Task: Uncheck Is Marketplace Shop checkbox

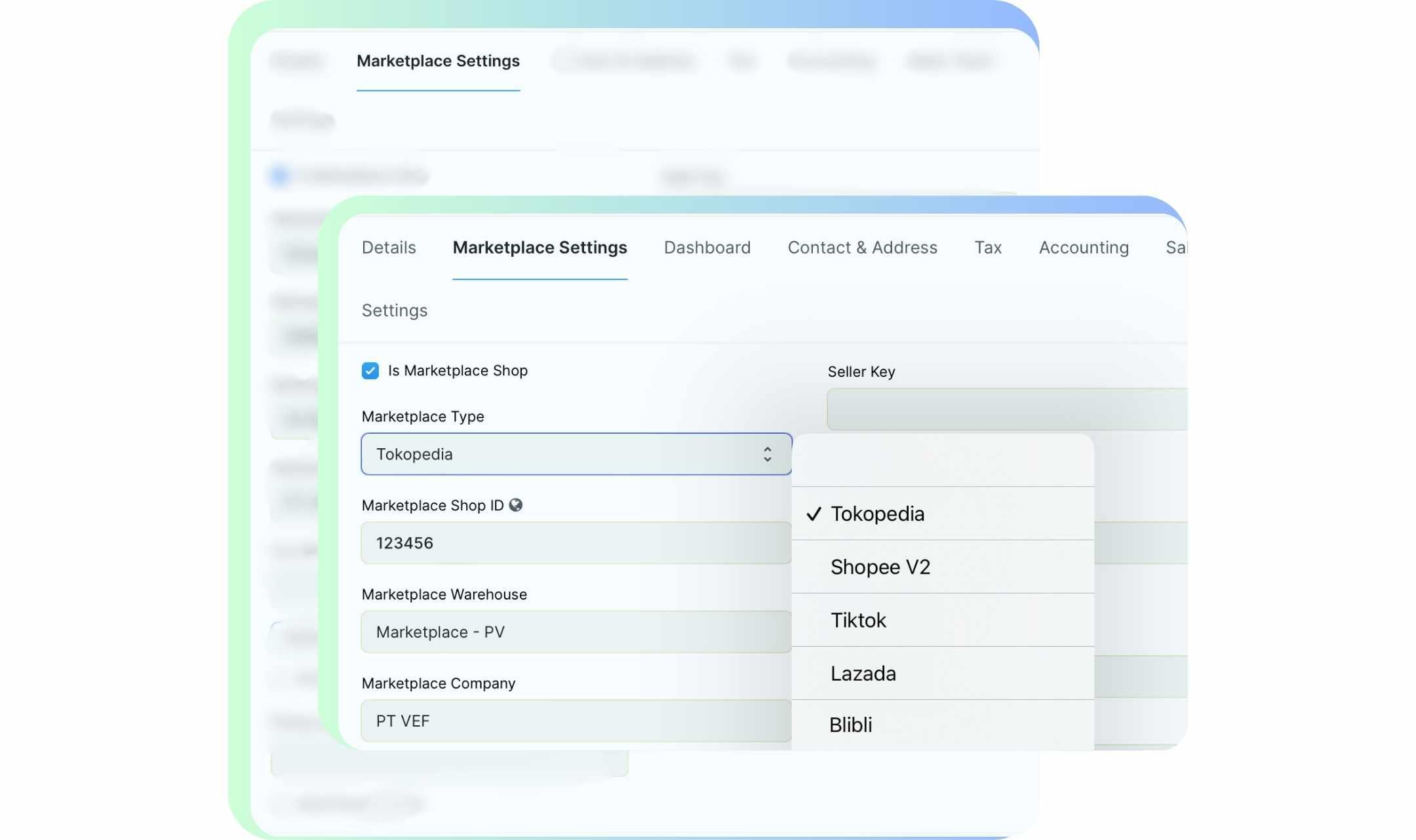Action: [370, 371]
